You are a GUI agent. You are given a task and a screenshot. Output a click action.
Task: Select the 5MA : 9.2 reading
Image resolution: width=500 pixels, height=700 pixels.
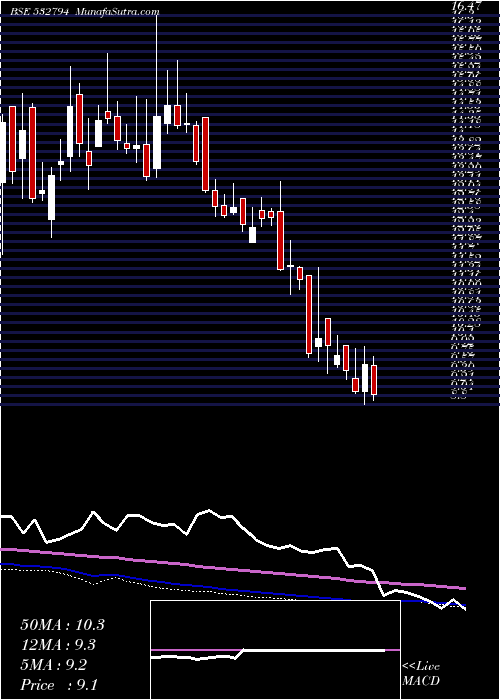tap(56, 665)
